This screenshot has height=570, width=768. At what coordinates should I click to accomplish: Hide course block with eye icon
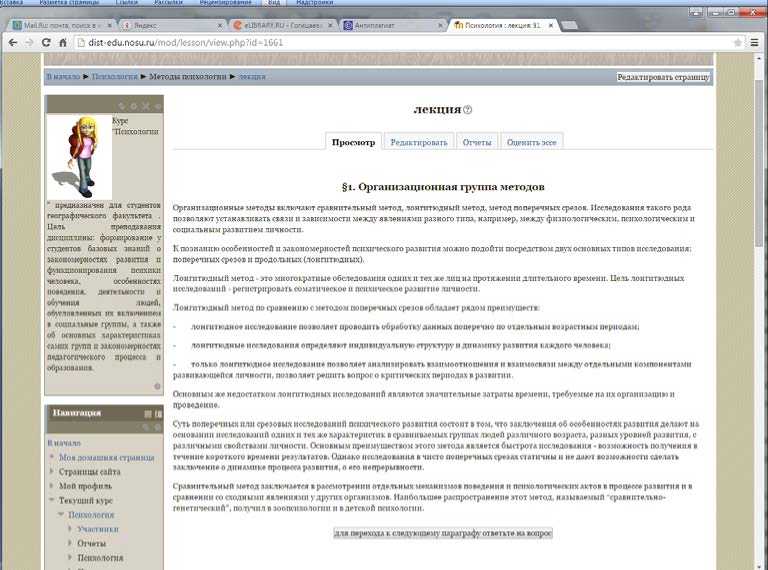click(x=157, y=106)
